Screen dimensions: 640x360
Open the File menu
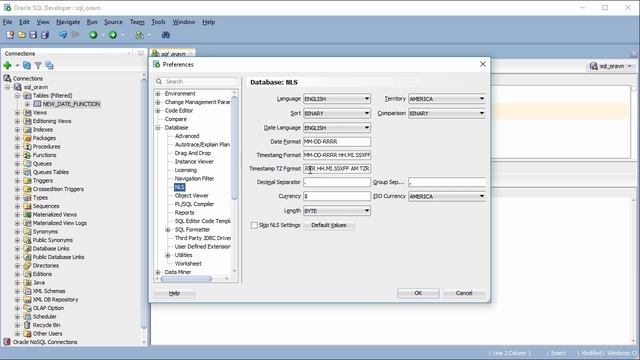click(7, 22)
